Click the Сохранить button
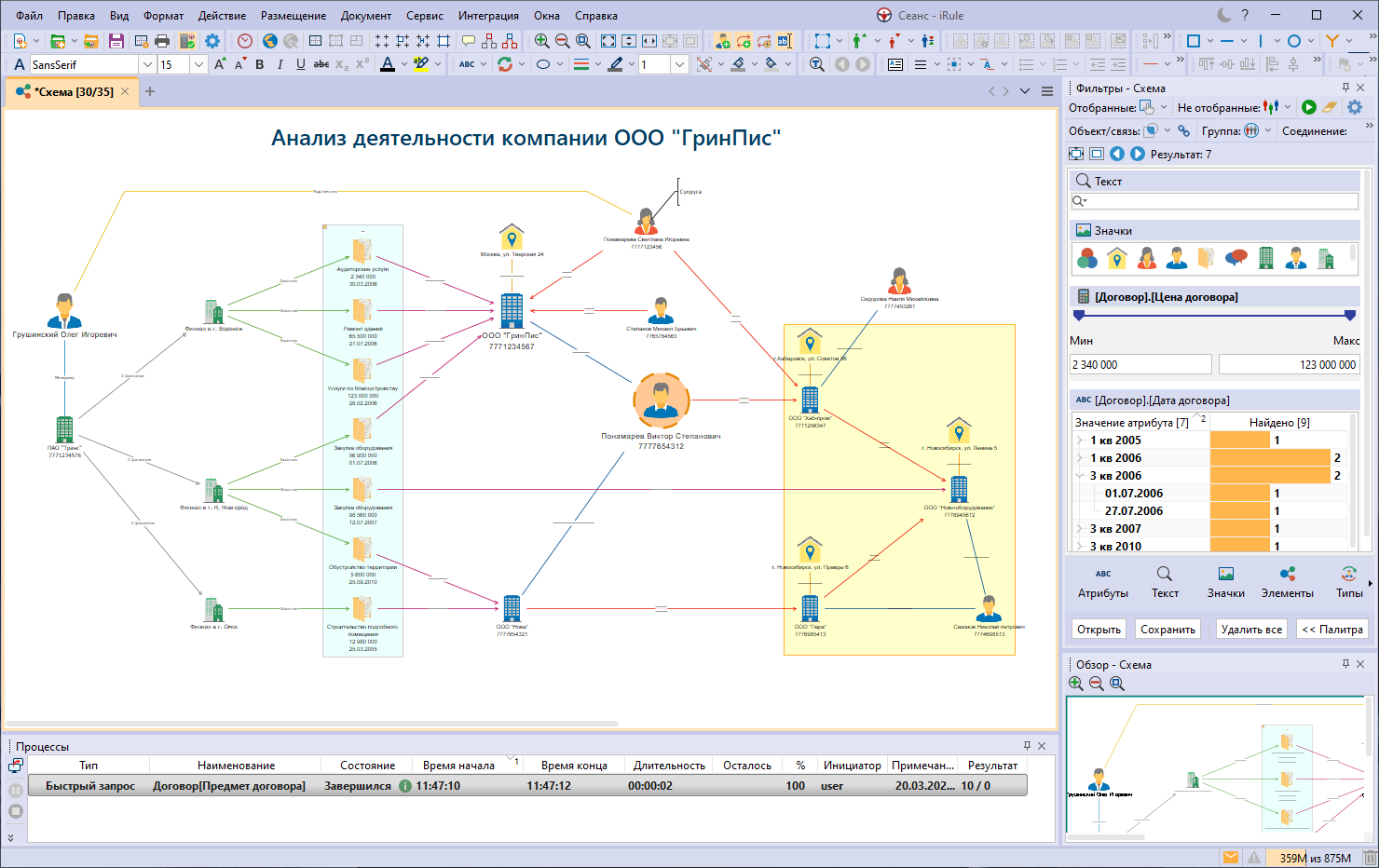Image resolution: width=1379 pixels, height=868 pixels. pyautogui.click(x=1167, y=630)
